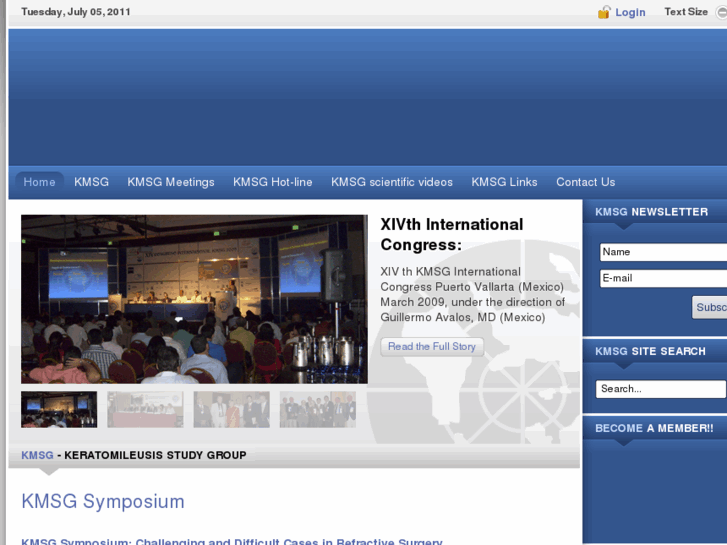Open KMSG Hot-line menu
Image resolution: width=727 pixels, height=545 pixels.
pos(273,182)
